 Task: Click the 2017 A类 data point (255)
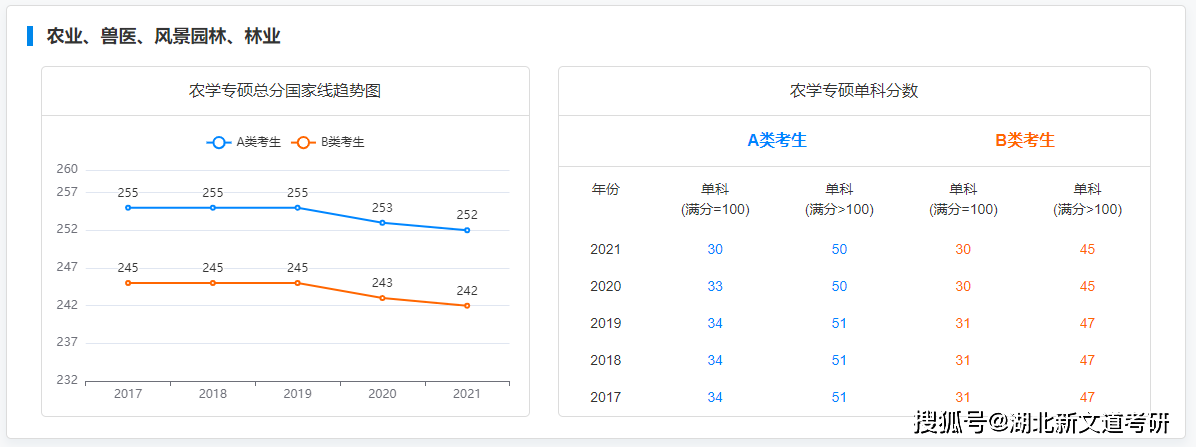pos(128,208)
